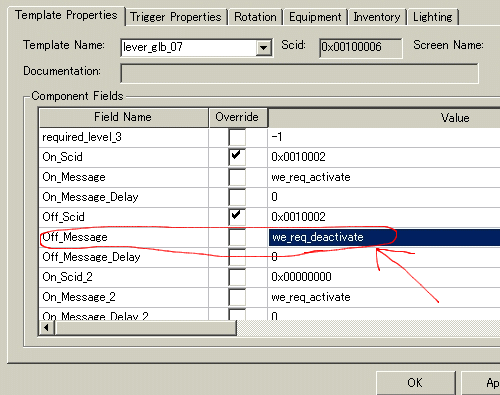500x395 pixels.
Task: Click the Scid field 0x00100006
Action: pyautogui.click(x=361, y=48)
